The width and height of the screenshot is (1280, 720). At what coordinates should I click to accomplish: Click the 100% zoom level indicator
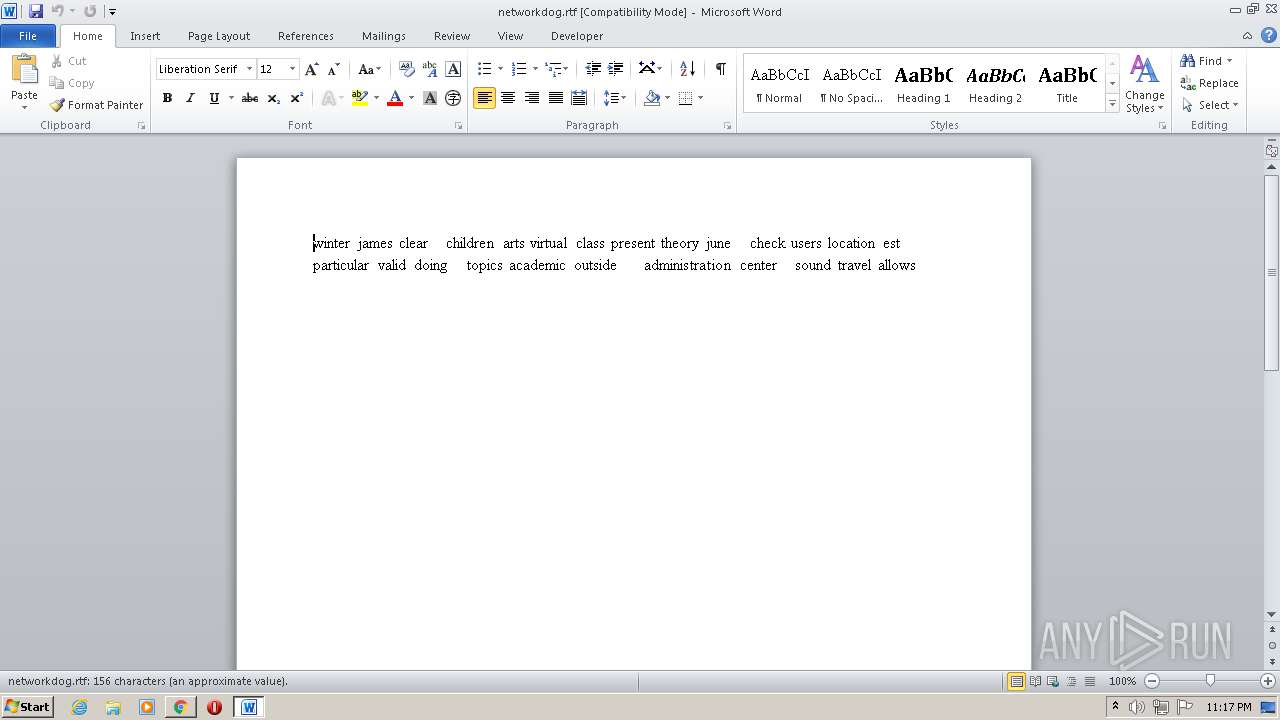tap(1122, 681)
